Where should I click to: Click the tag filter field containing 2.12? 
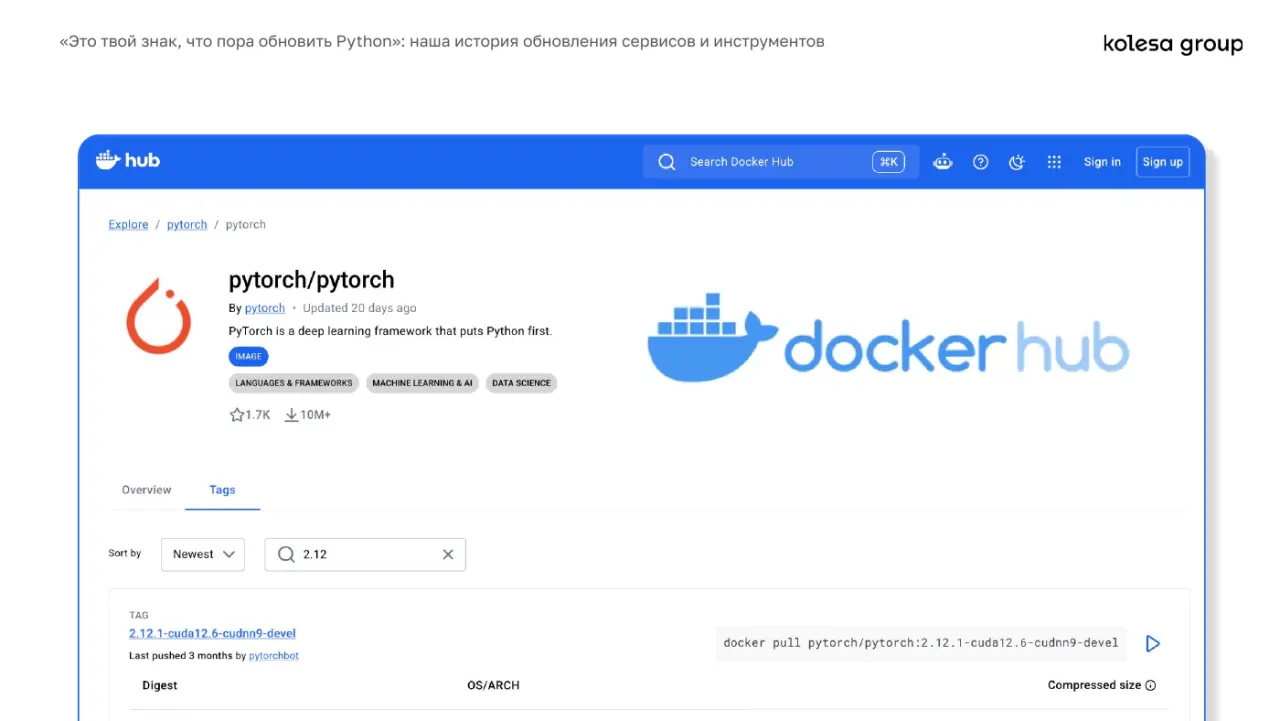click(365, 554)
